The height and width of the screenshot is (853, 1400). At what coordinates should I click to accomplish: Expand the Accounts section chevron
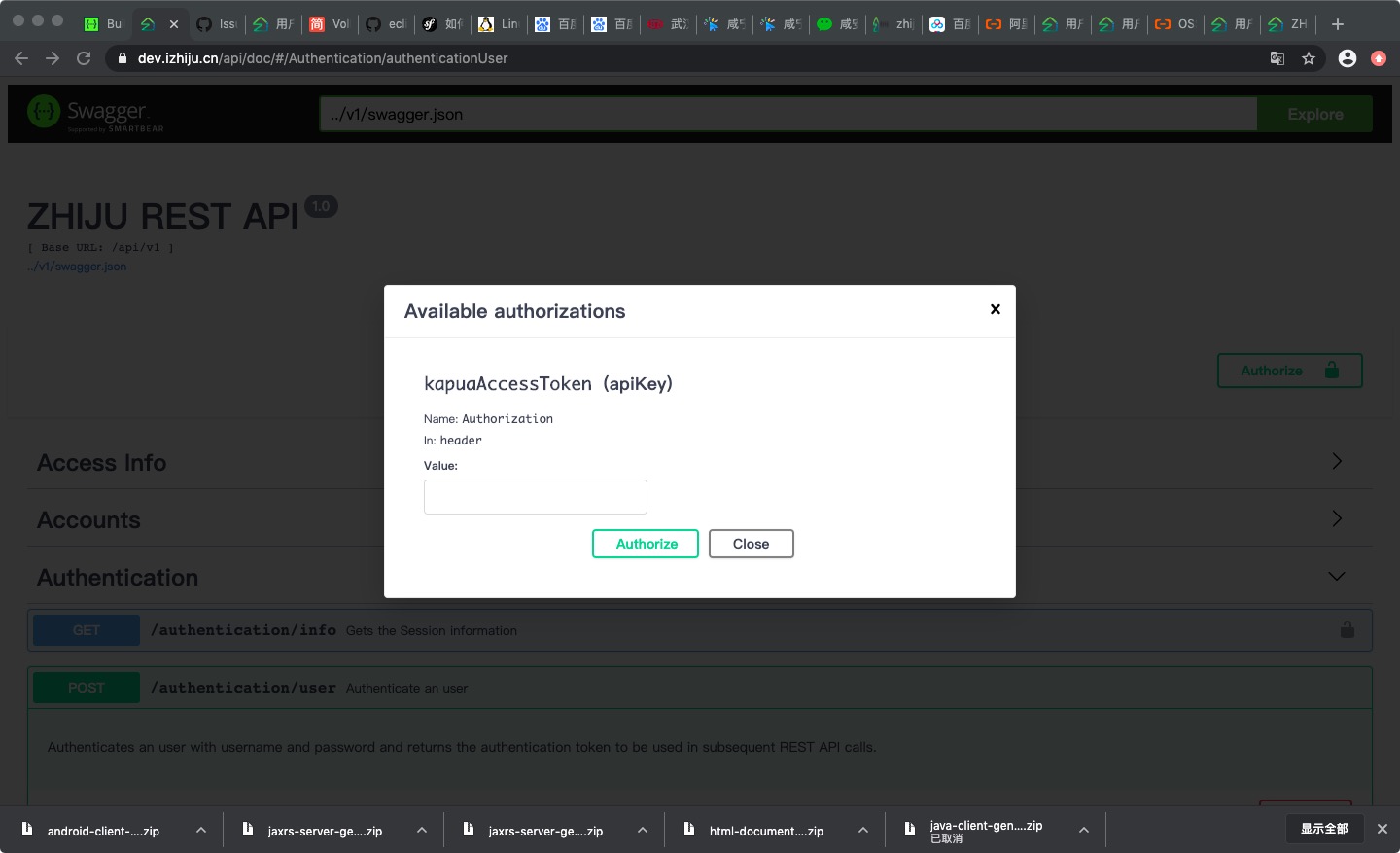click(x=1337, y=518)
